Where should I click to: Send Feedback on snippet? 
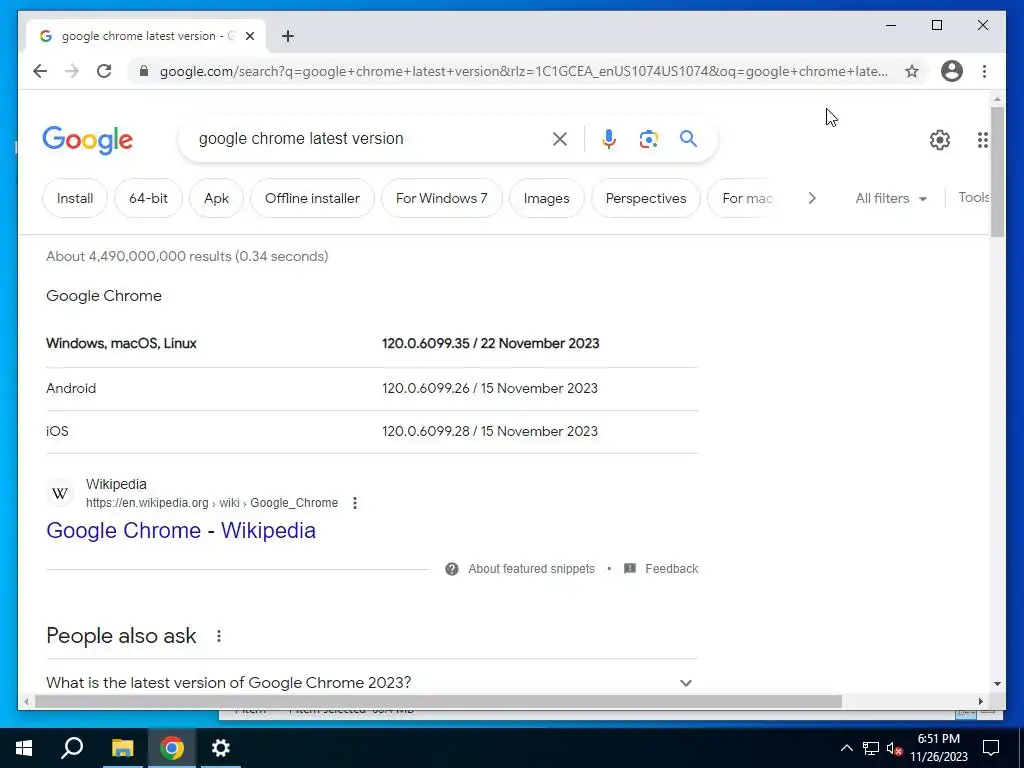coord(671,569)
